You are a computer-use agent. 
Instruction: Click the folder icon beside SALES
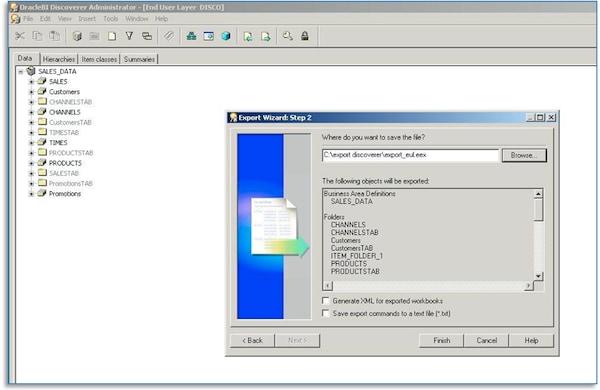(42, 81)
